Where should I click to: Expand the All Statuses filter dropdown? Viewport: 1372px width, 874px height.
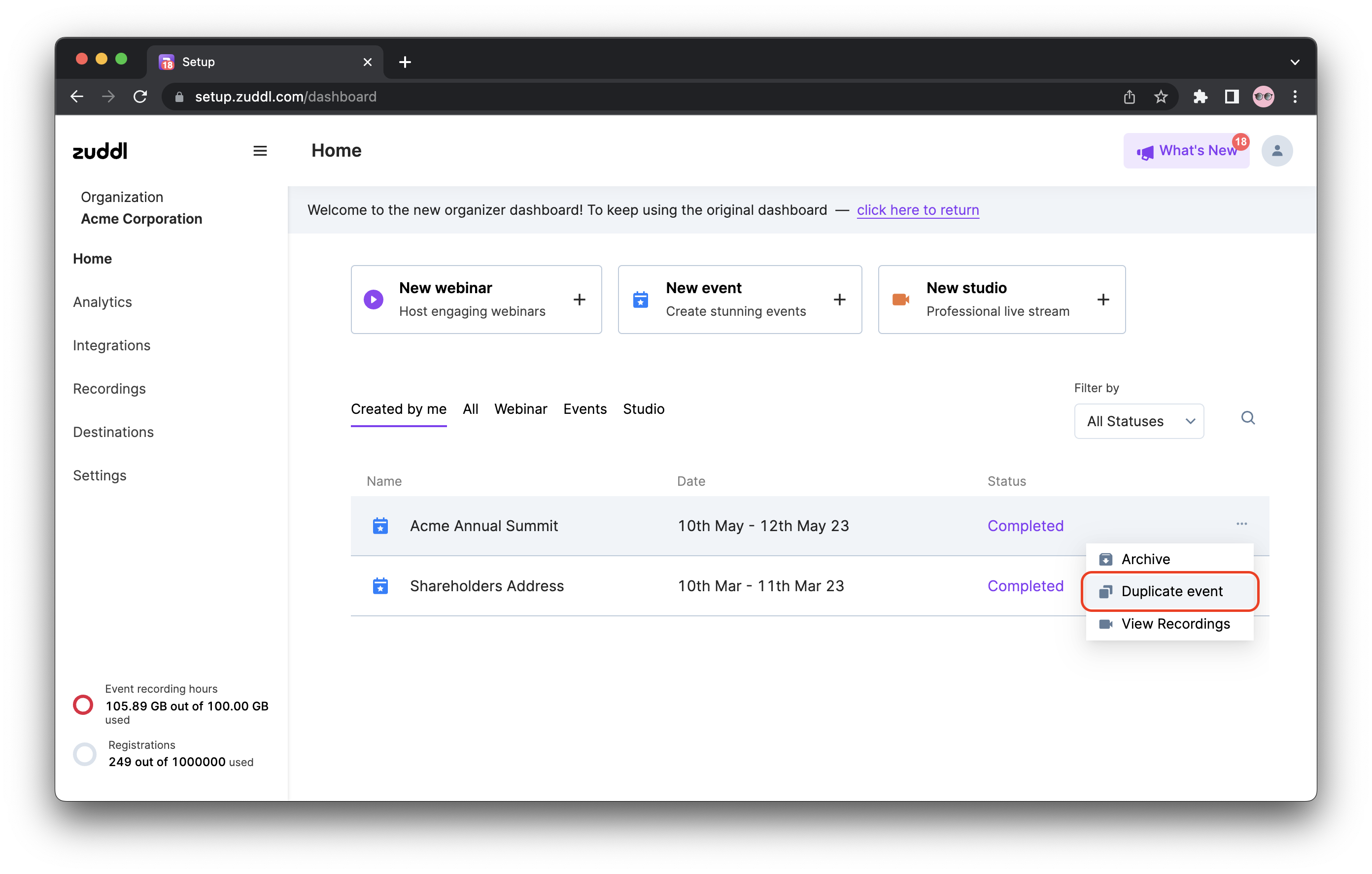point(1138,422)
